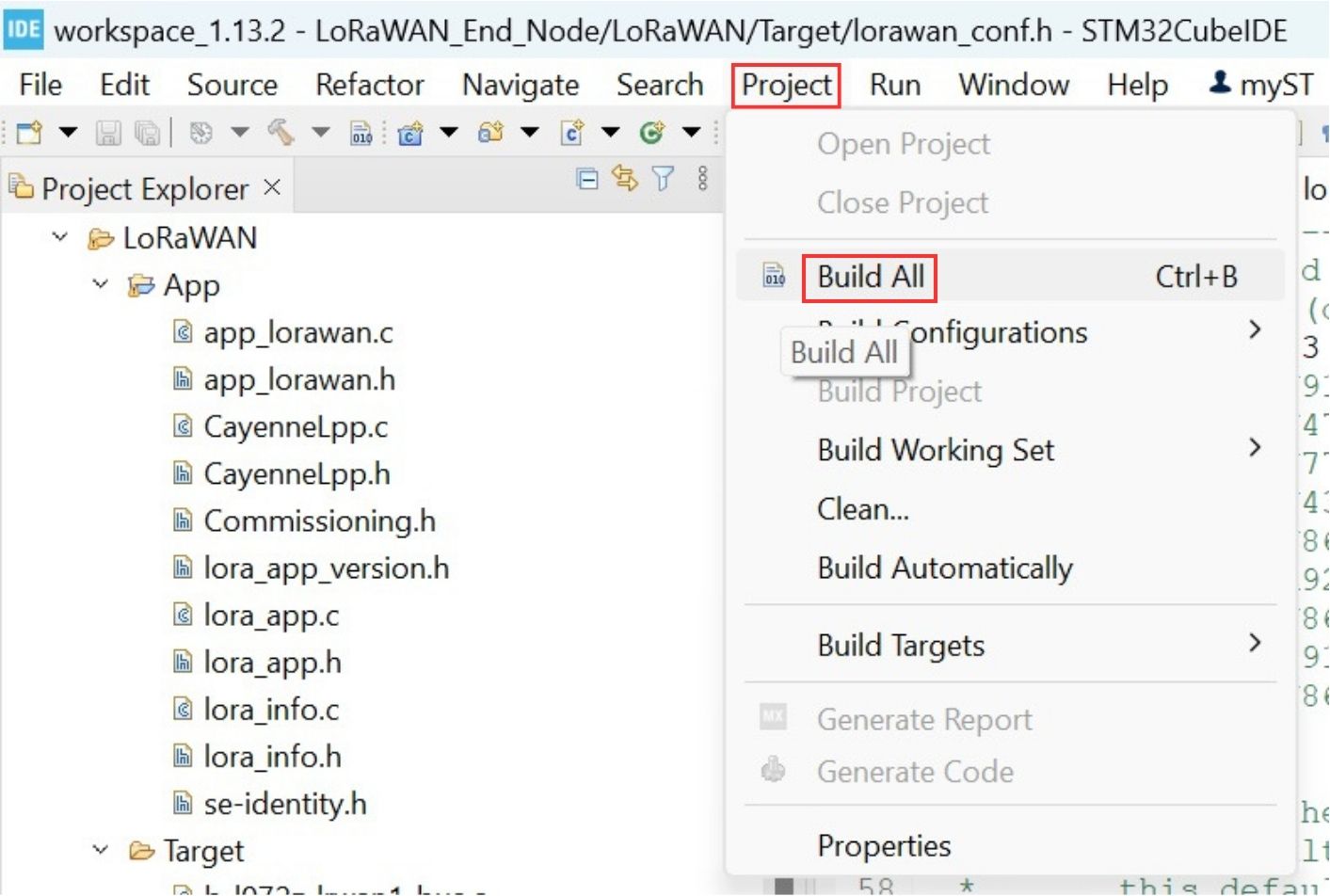Image resolution: width=1330 pixels, height=896 pixels.
Task: Select Commissioning.h file
Action: pos(319,520)
